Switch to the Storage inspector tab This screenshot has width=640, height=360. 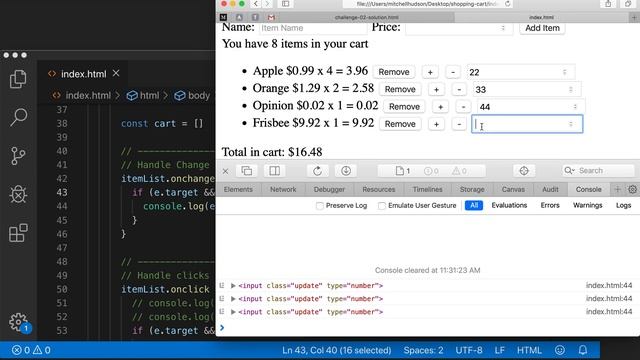[472, 189]
